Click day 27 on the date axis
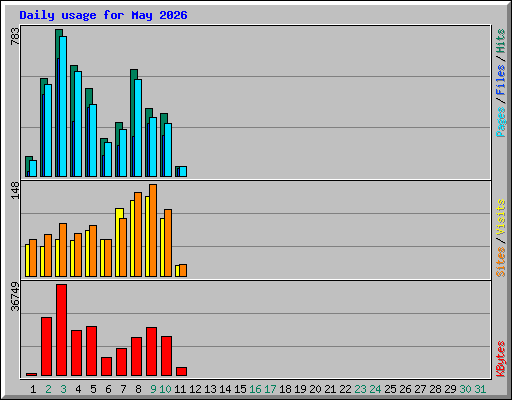The image size is (512, 400). (420, 389)
